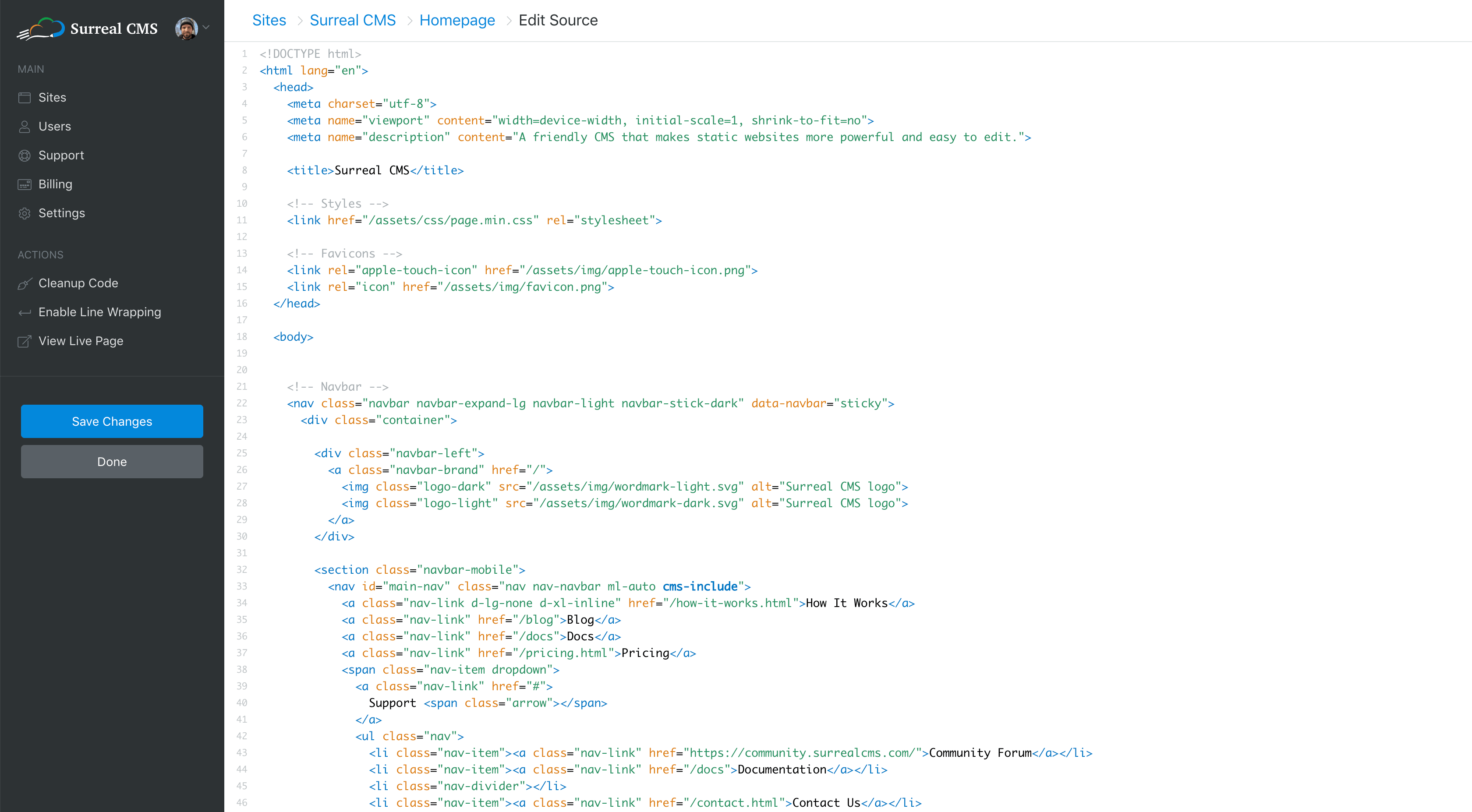Go to Surreal CMS breadcrumb

tap(353, 21)
